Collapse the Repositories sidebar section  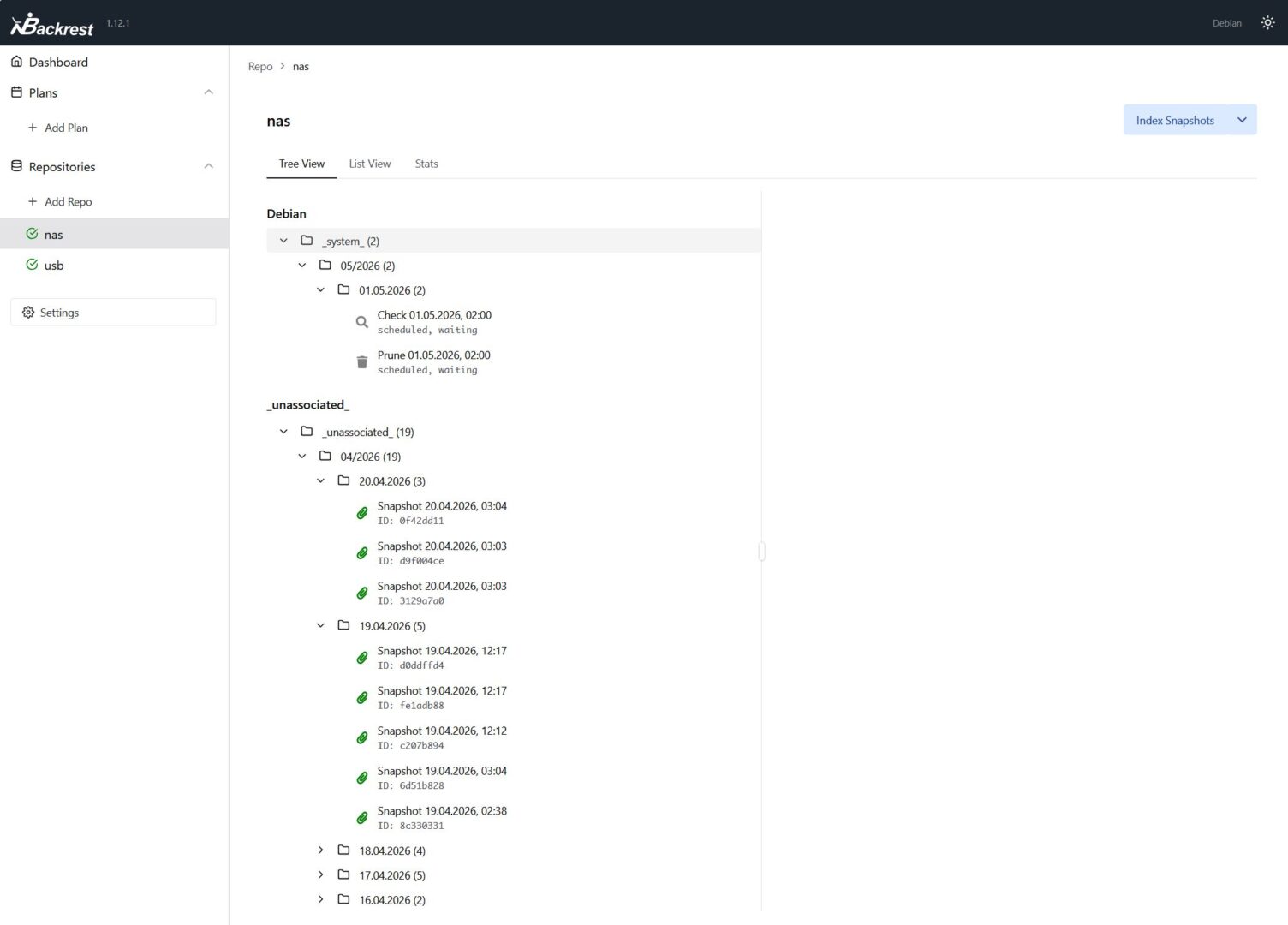pyautogui.click(x=208, y=166)
